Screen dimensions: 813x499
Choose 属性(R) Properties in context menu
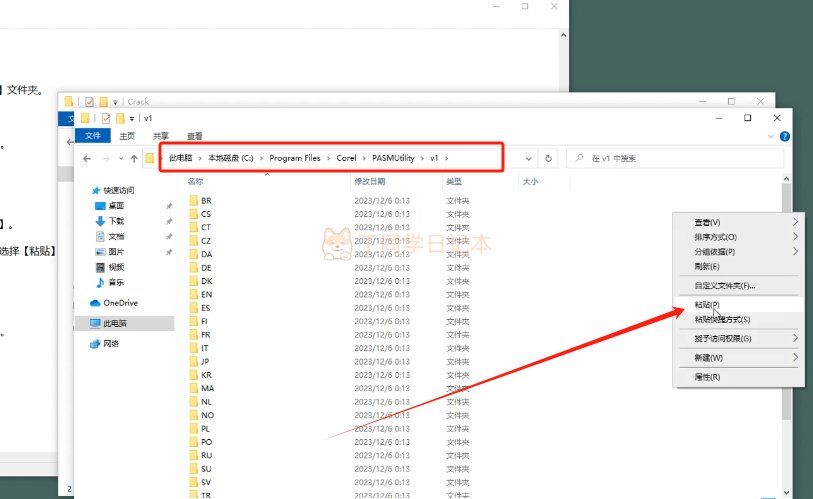pyautogui.click(x=708, y=377)
